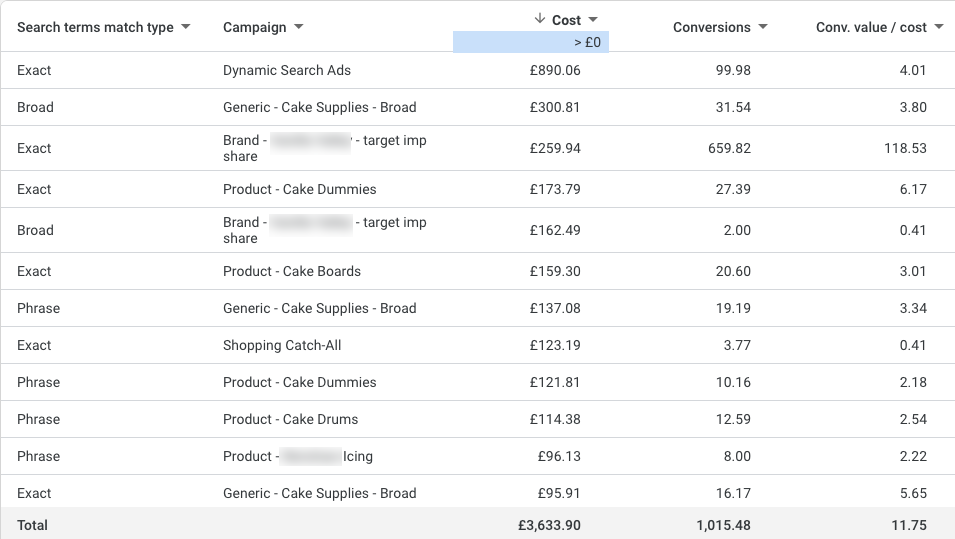
Task: Click the £890.06 cost value
Action: point(555,70)
